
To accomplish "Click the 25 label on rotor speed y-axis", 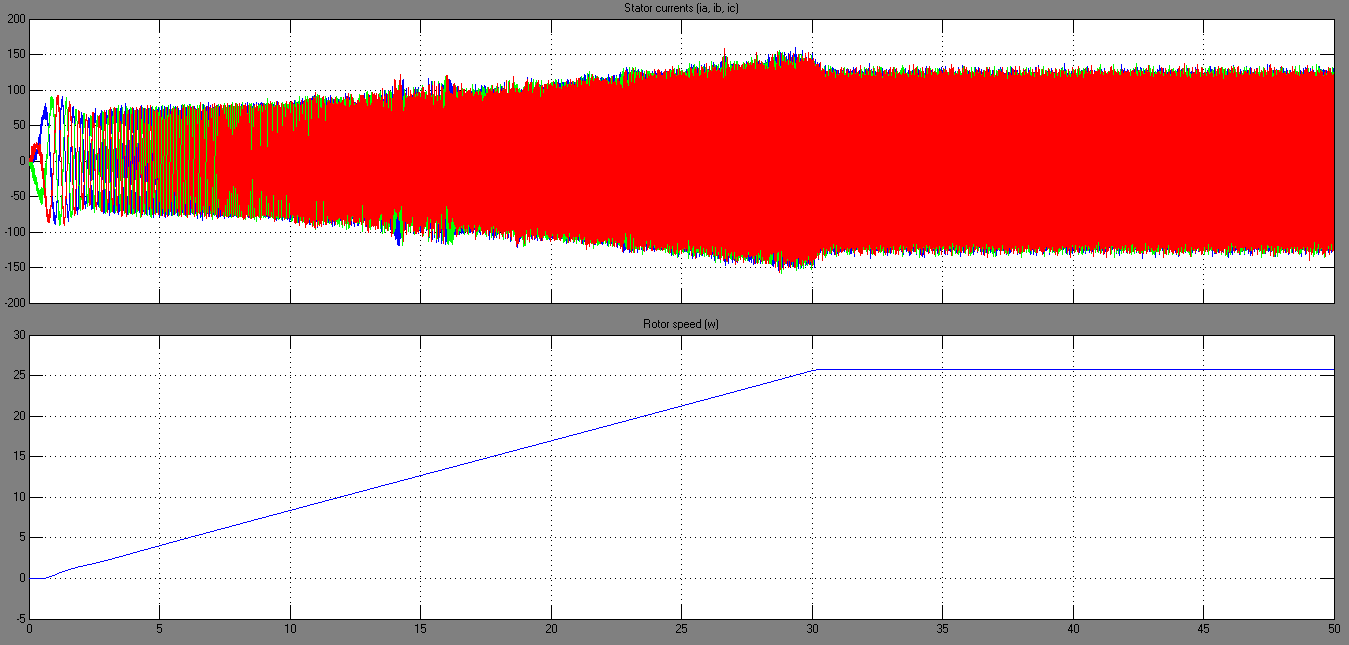I will pos(20,376).
